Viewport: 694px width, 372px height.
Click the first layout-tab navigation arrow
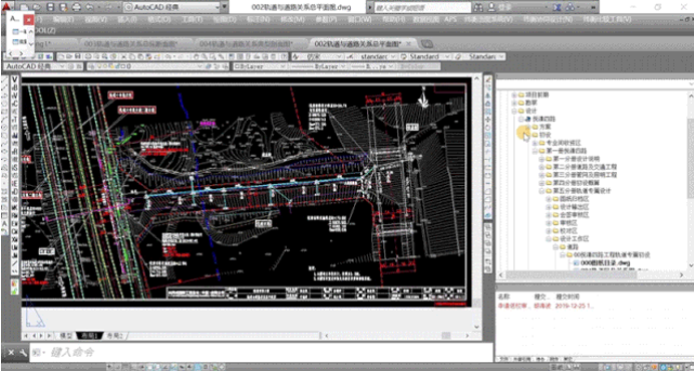pos(27,336)
